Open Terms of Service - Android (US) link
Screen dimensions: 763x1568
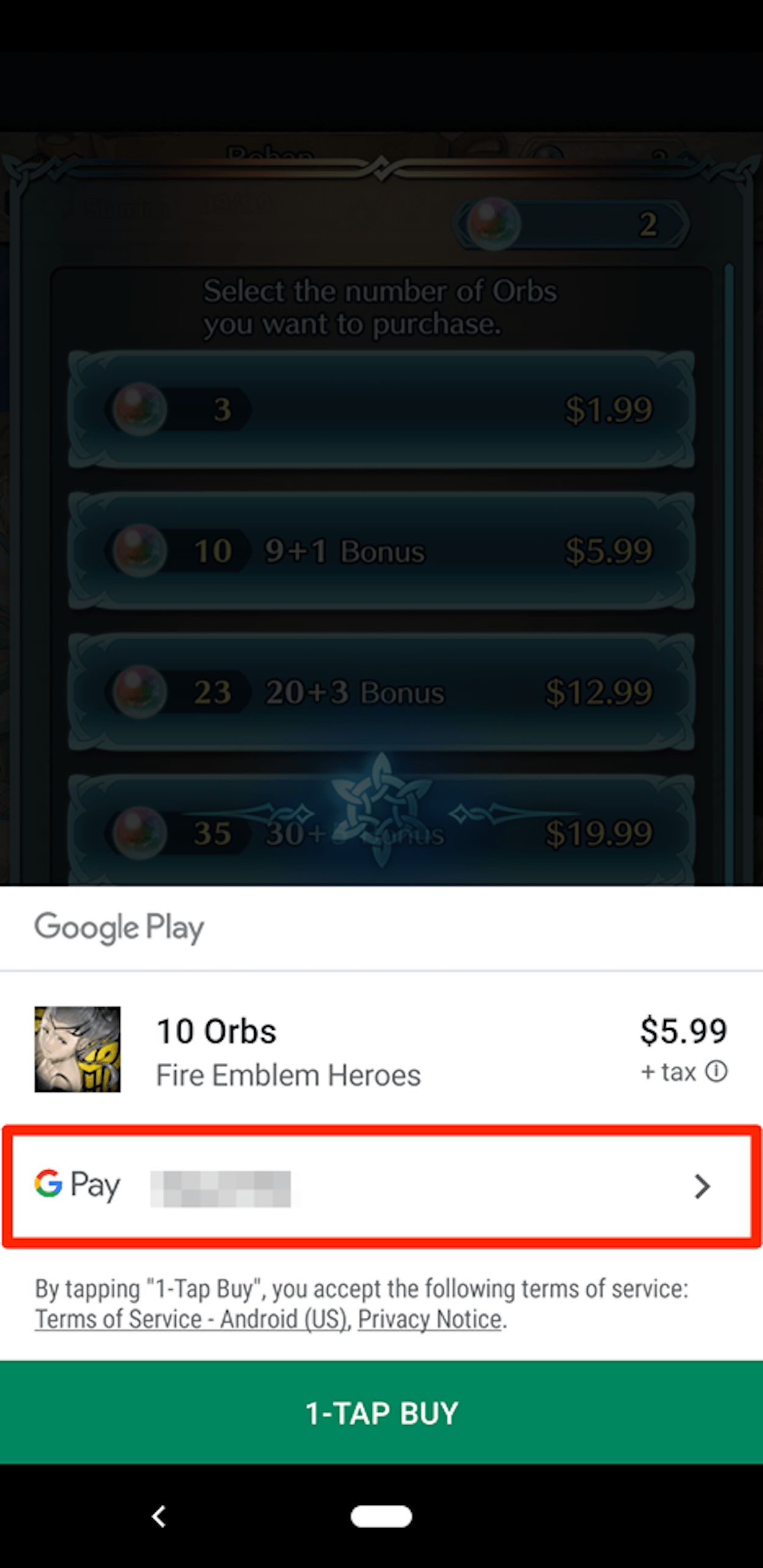coord(191,1319)
